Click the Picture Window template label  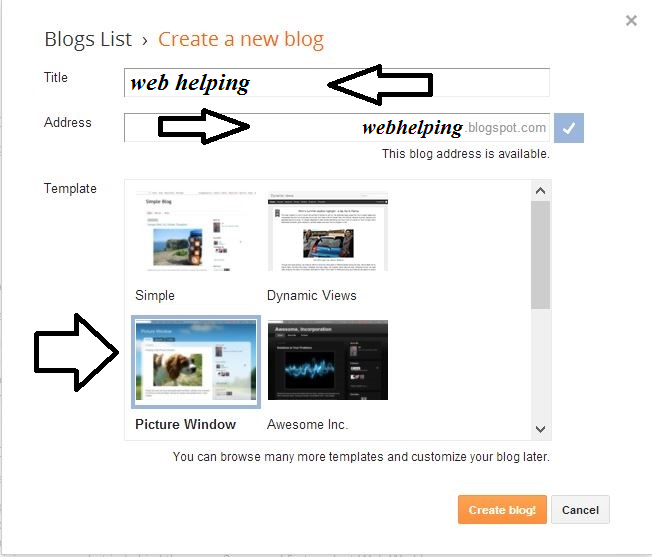click(185, 424)
